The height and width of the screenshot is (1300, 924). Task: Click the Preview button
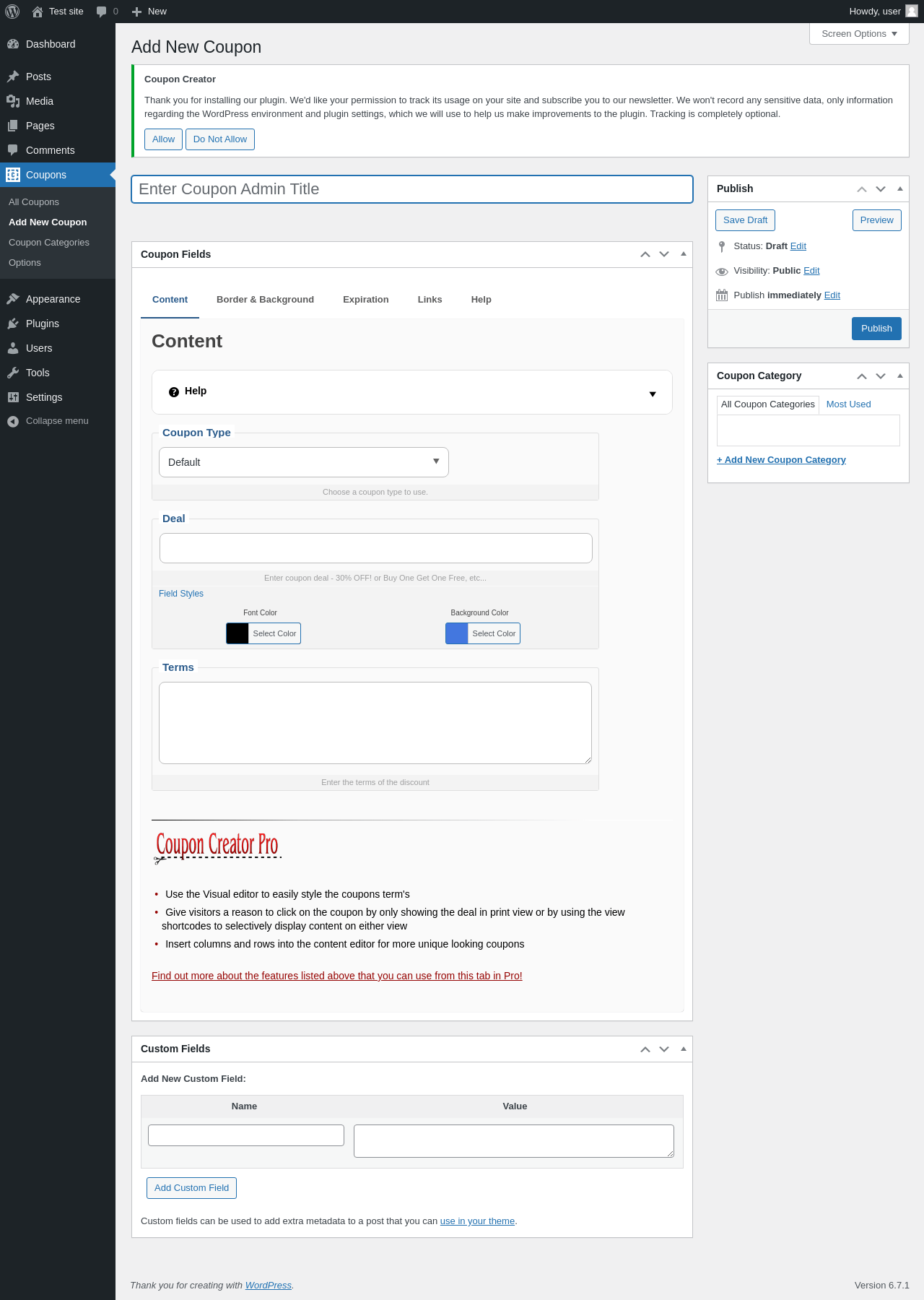point(876,220)
